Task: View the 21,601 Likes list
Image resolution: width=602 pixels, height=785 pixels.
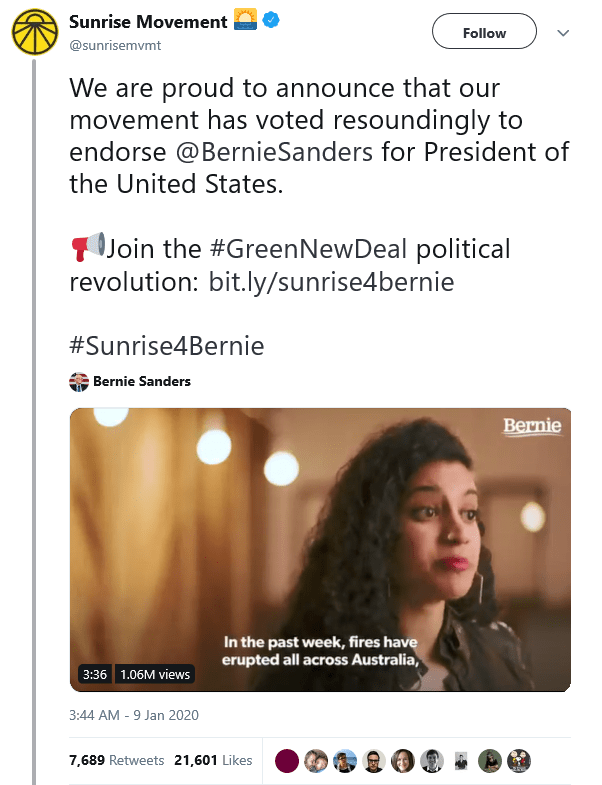Action: pyautogui.click(x=213, y=760)
